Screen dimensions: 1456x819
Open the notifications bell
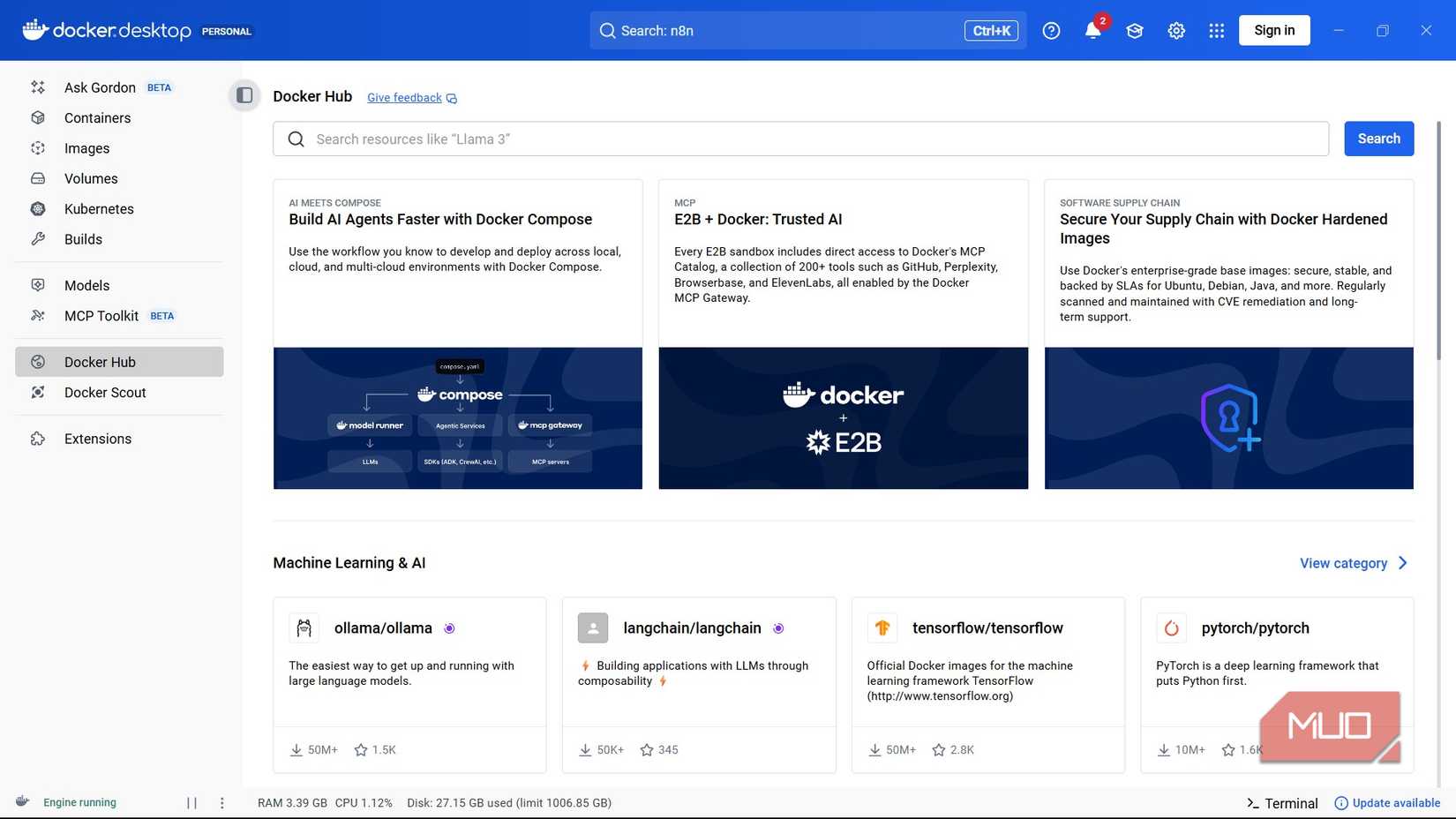point(1092,30)
